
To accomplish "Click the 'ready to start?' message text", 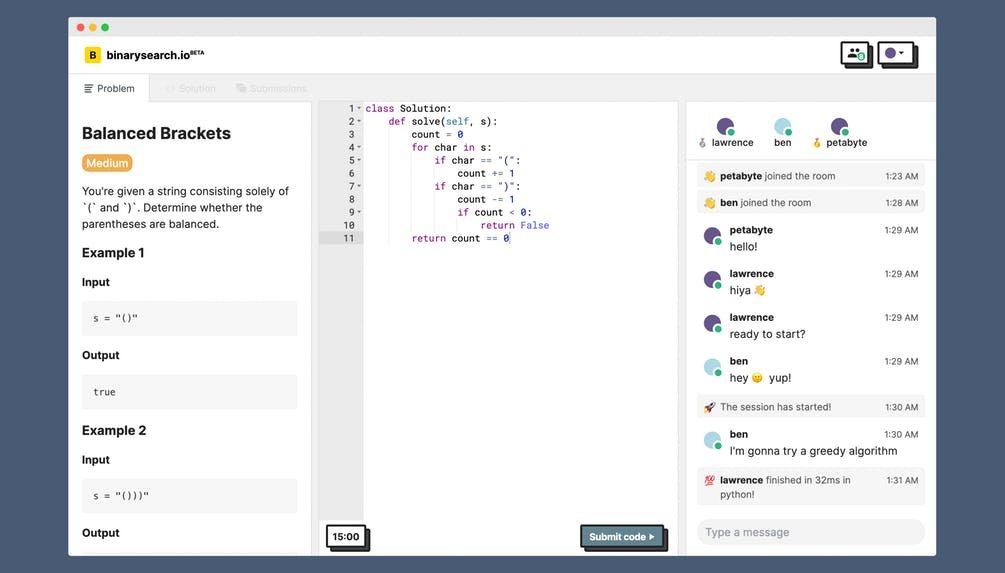I will (x=767, y=334).
